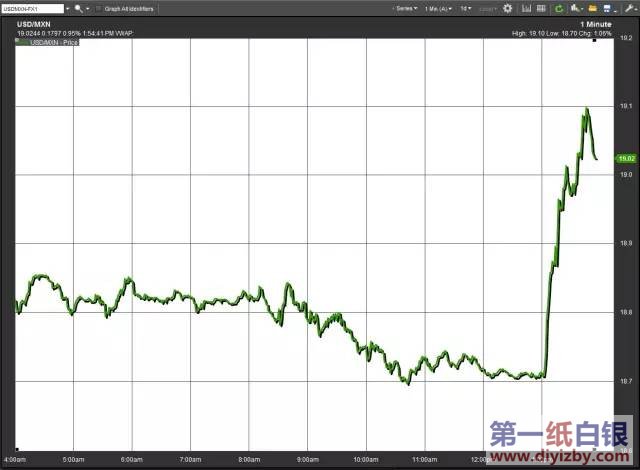
Task: Open the 1 Min interval dropdown
Action: click(x=438, y=8)
